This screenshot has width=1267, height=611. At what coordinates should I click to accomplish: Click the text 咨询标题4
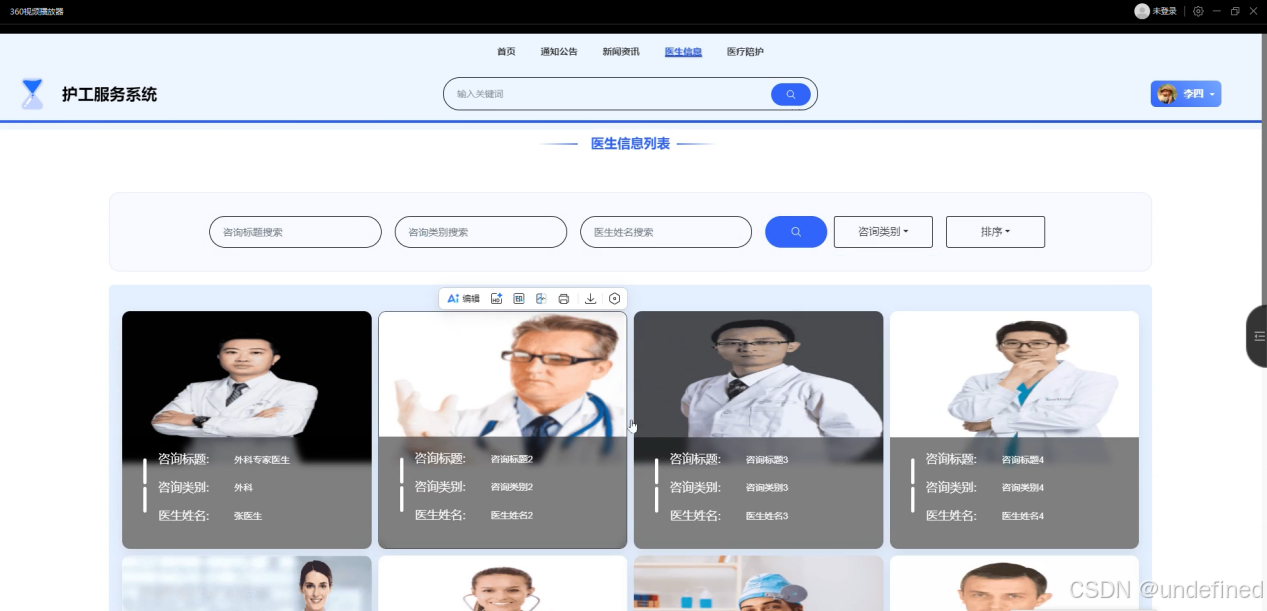(x=1023, y=460)
